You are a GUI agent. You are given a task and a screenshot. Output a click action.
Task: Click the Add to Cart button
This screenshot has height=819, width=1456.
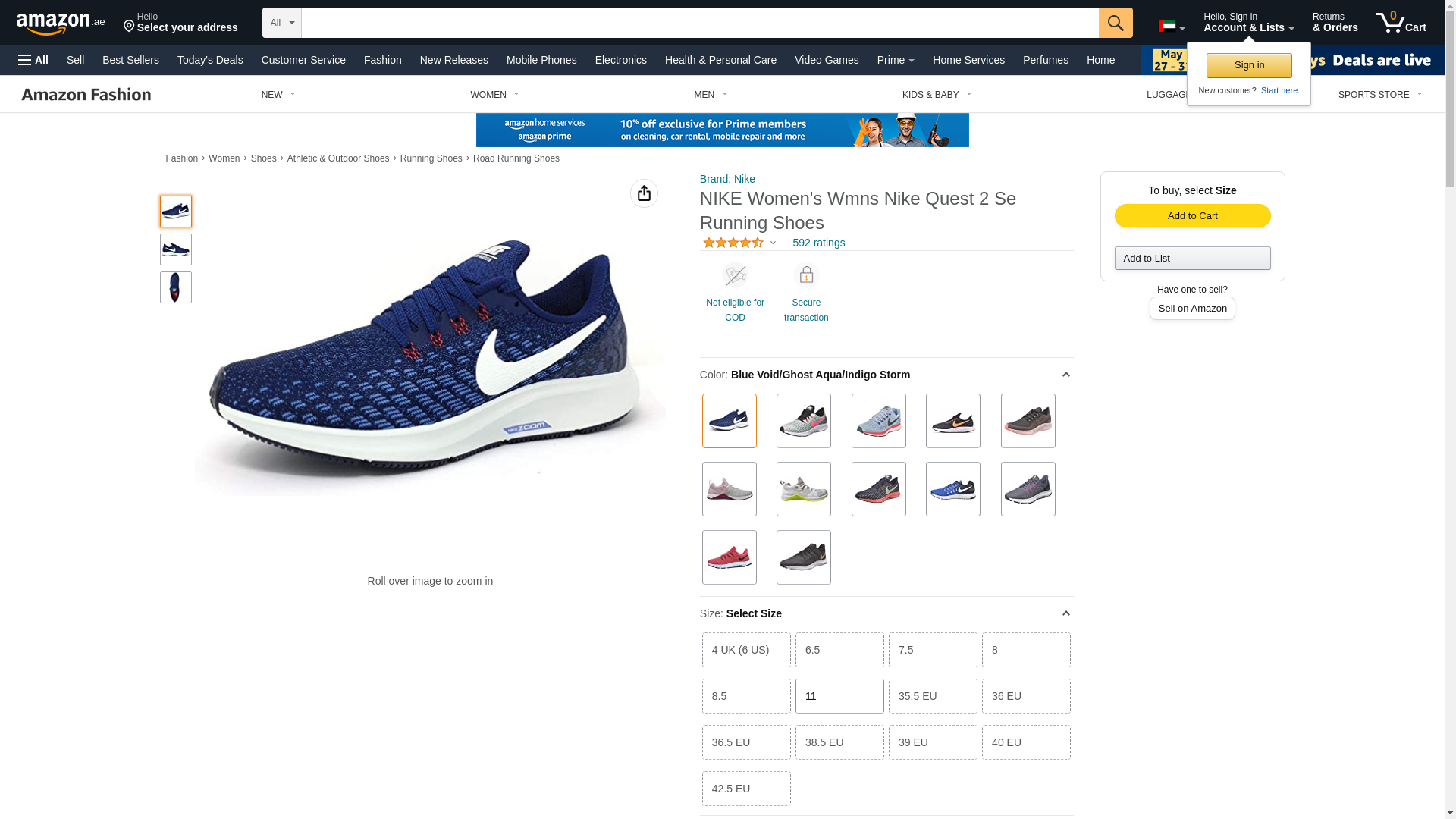click(x=1192, y=216)
